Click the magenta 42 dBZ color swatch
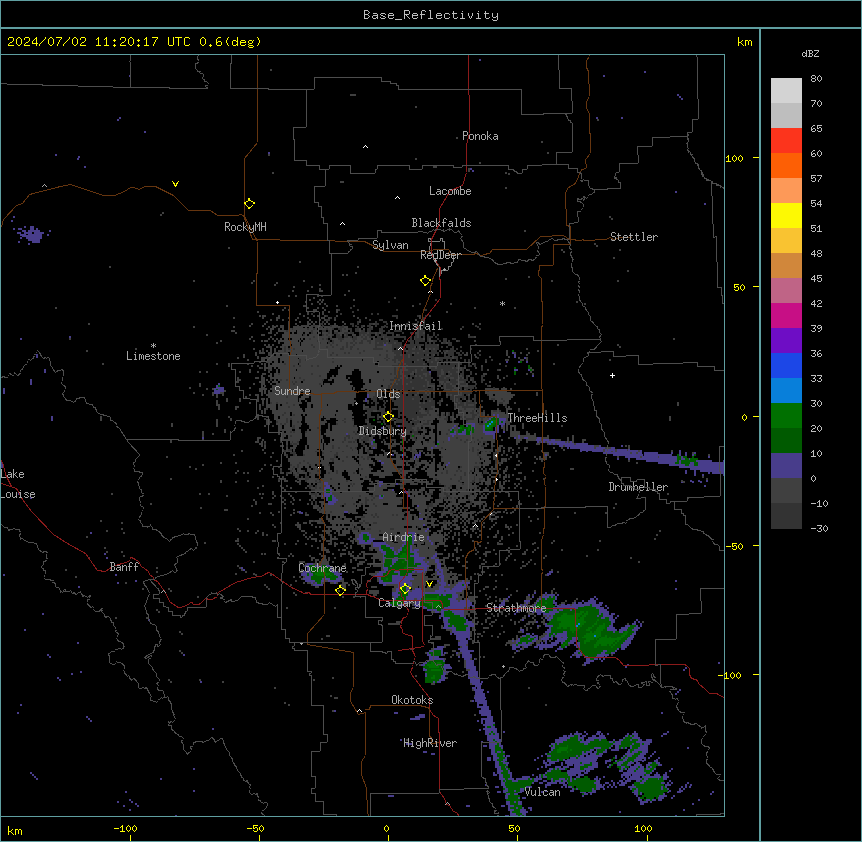The height and width of the screenshot is (842, 862). (786, 315)
